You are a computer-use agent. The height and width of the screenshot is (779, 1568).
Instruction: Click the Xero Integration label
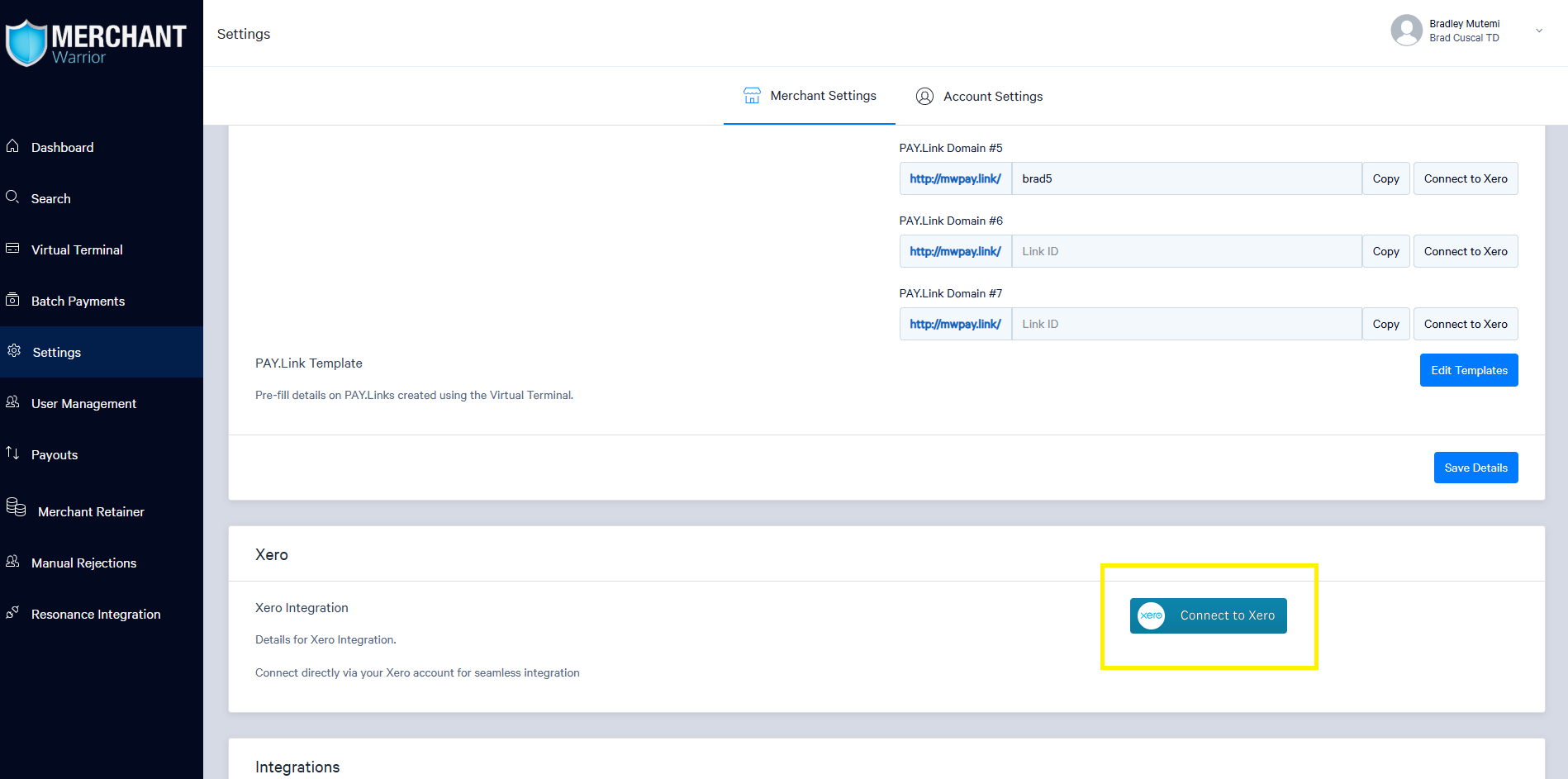coord(302,608)
